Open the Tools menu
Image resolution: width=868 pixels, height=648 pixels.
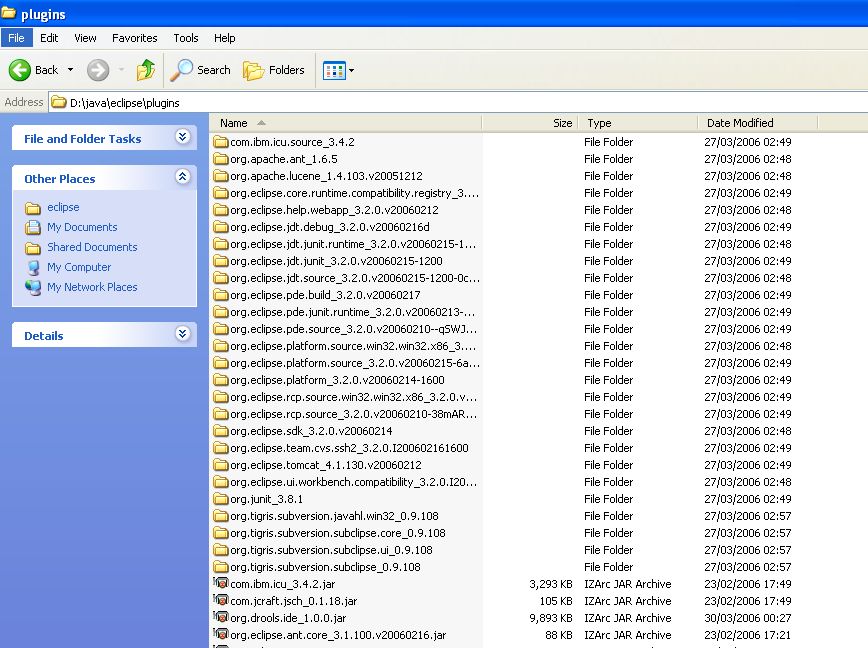(x=186, y=38)
